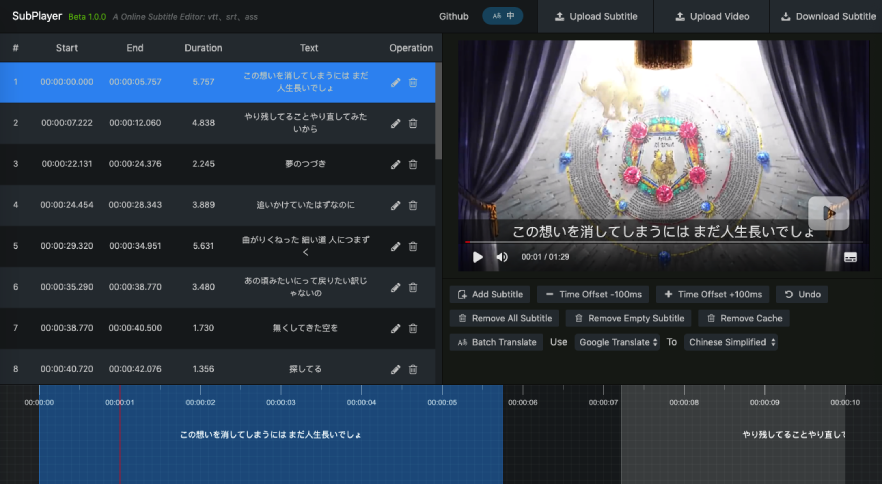Click the End column header
The image size is (882, 484).
[135, 48]
